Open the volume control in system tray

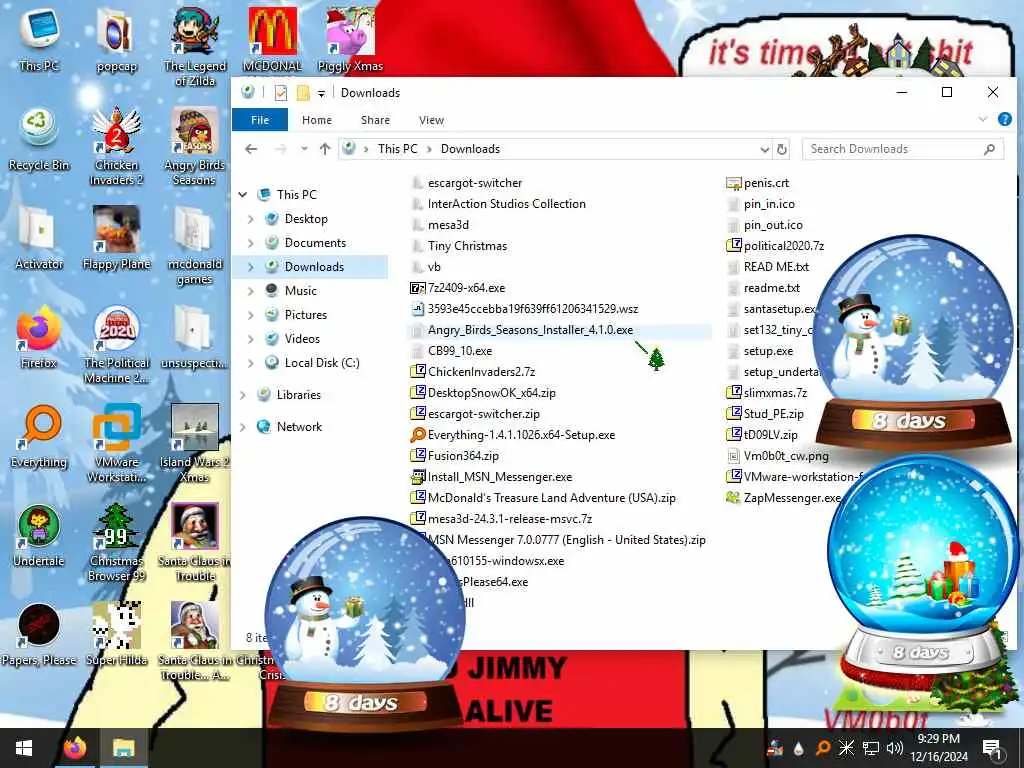pos(895,748)
